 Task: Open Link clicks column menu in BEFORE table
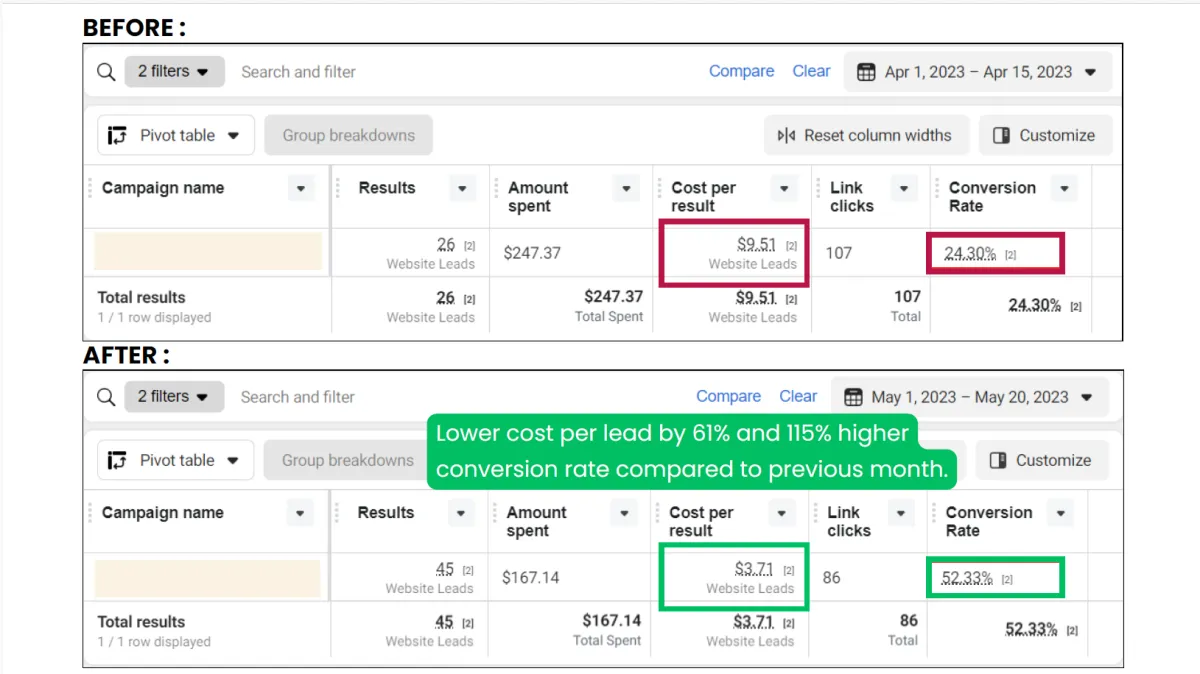[x=904, y=188]
